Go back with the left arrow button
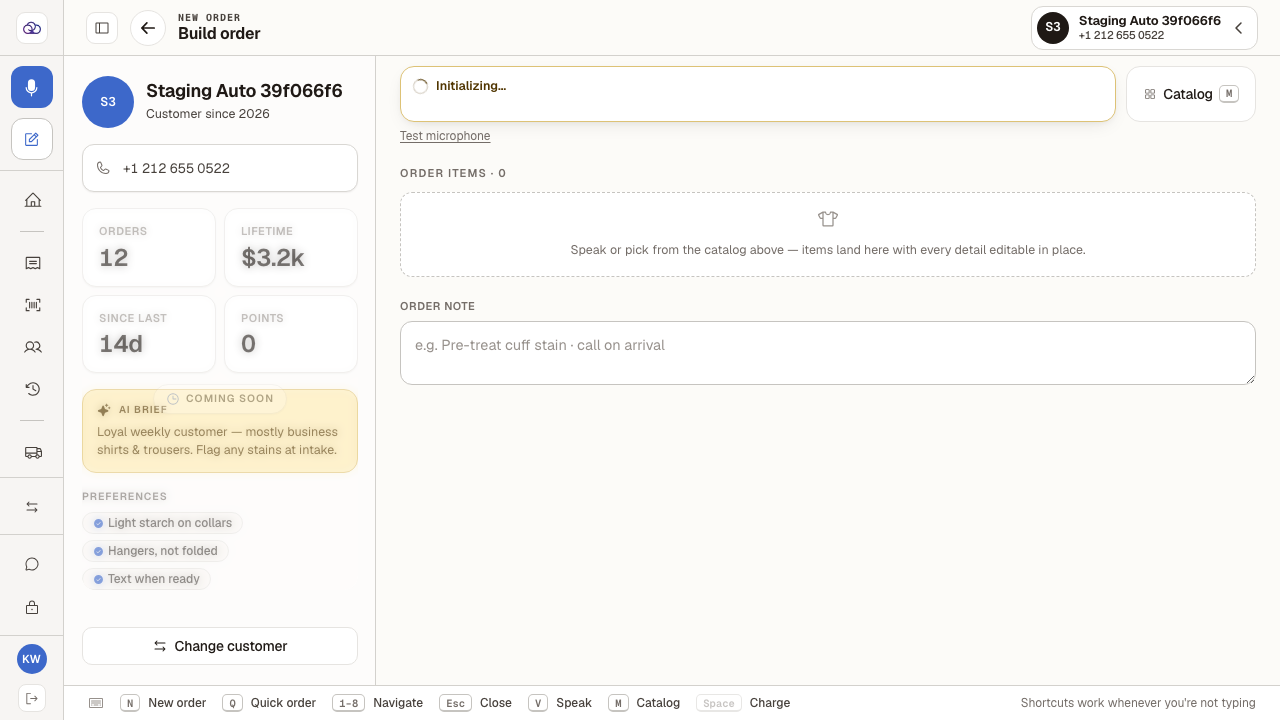Viewport: 1280px width, 720px height. click(148, 28)
